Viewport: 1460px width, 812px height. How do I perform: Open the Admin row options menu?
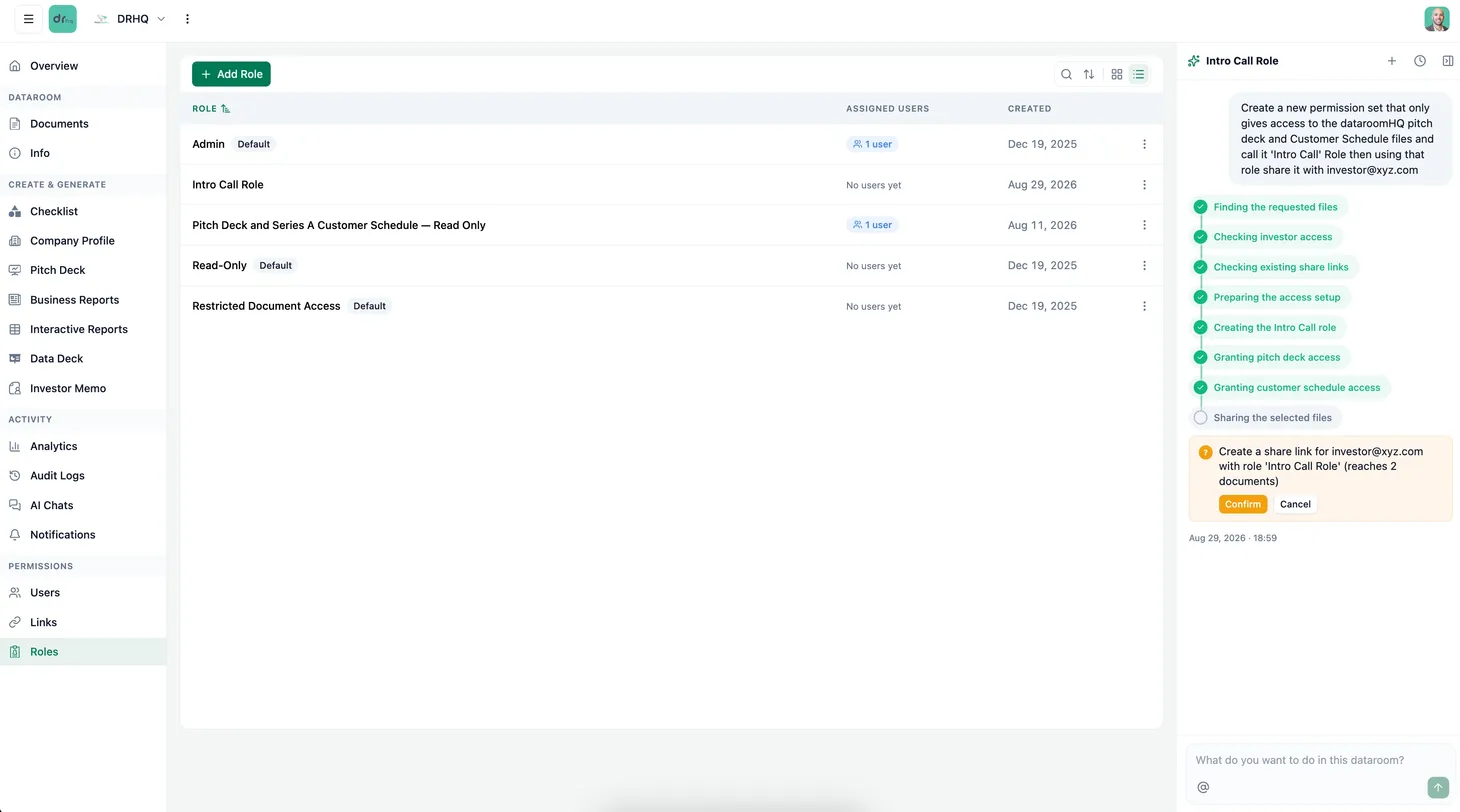click(1144, 144)
